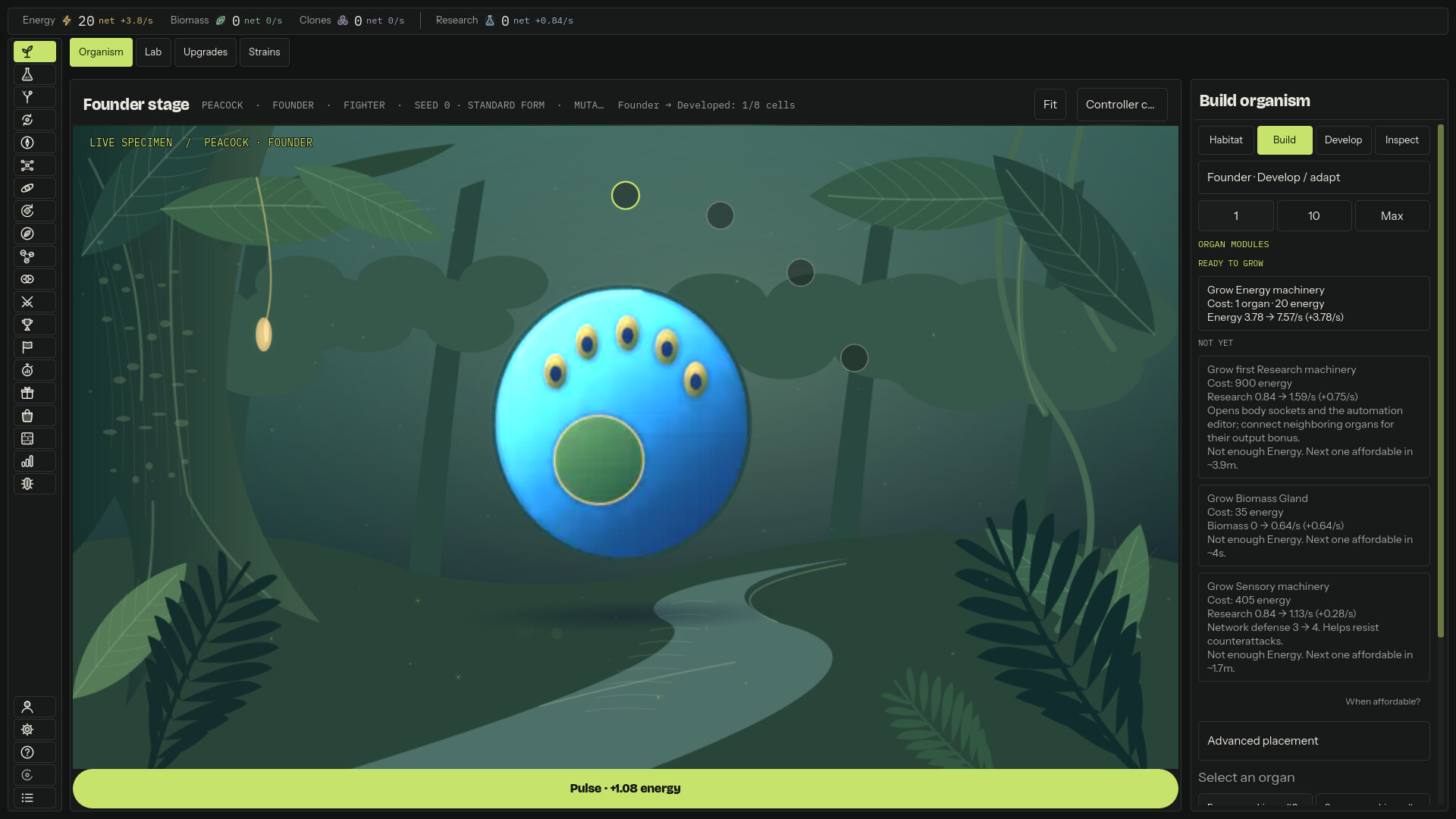The width and height of the screenshot is (1456, 819).
Task: Switch to the Upgrades tab
Action: 206,52
